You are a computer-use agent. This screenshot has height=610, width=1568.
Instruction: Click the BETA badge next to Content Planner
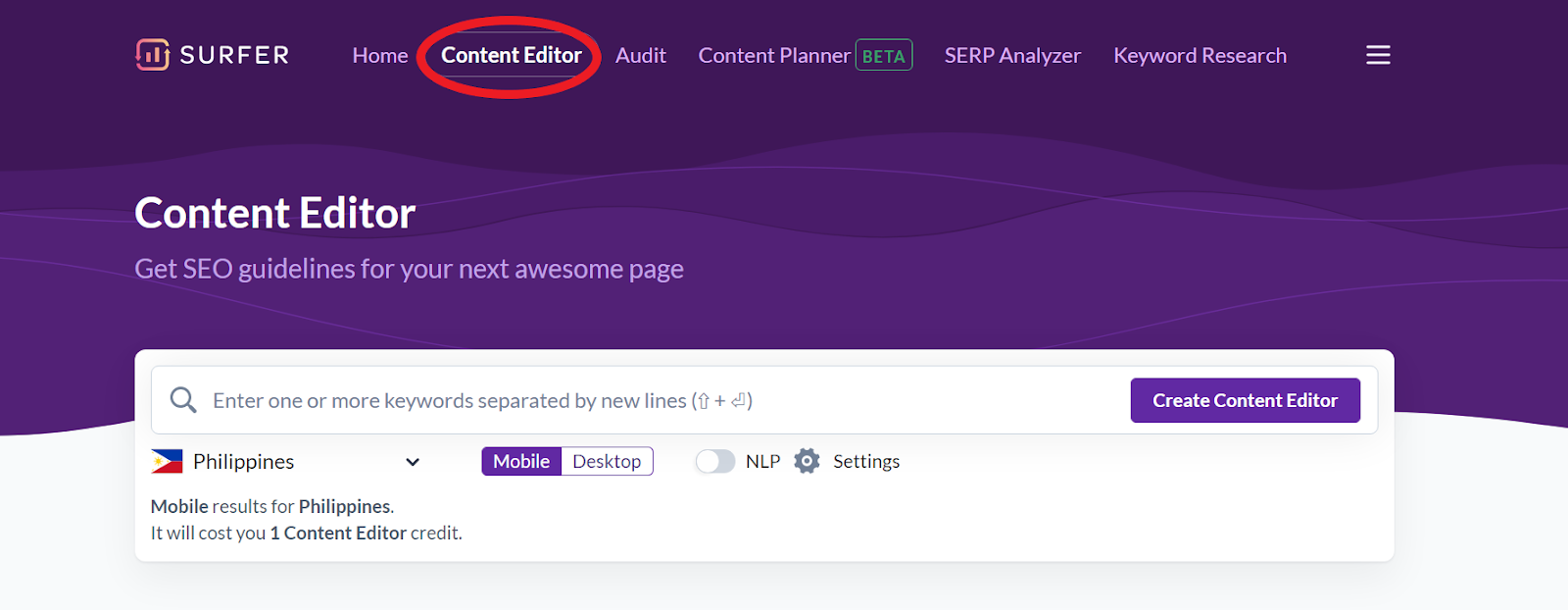pyautogui.click(x=884, y=55)
